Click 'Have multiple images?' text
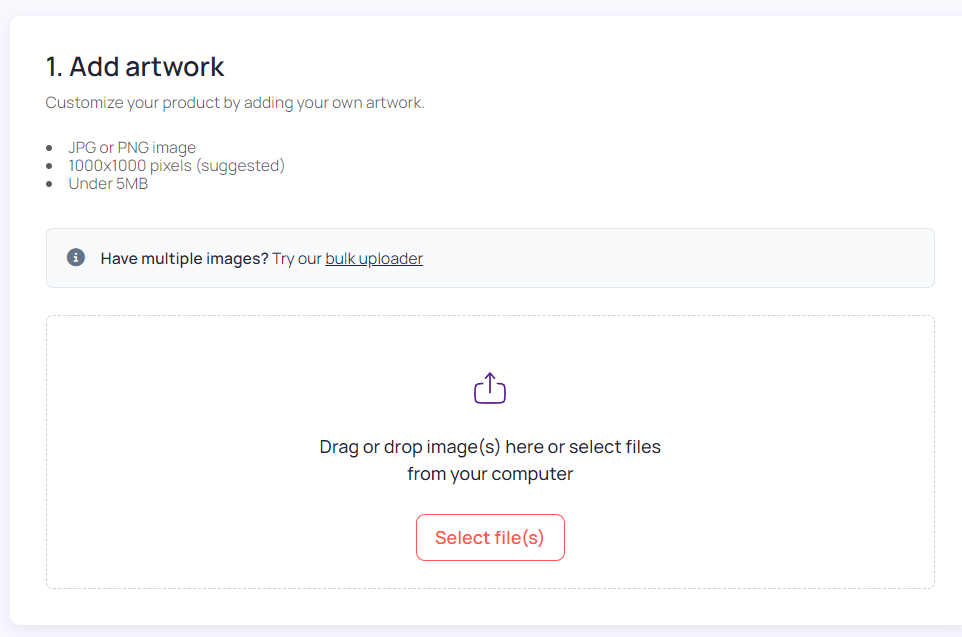 [185, 259]
